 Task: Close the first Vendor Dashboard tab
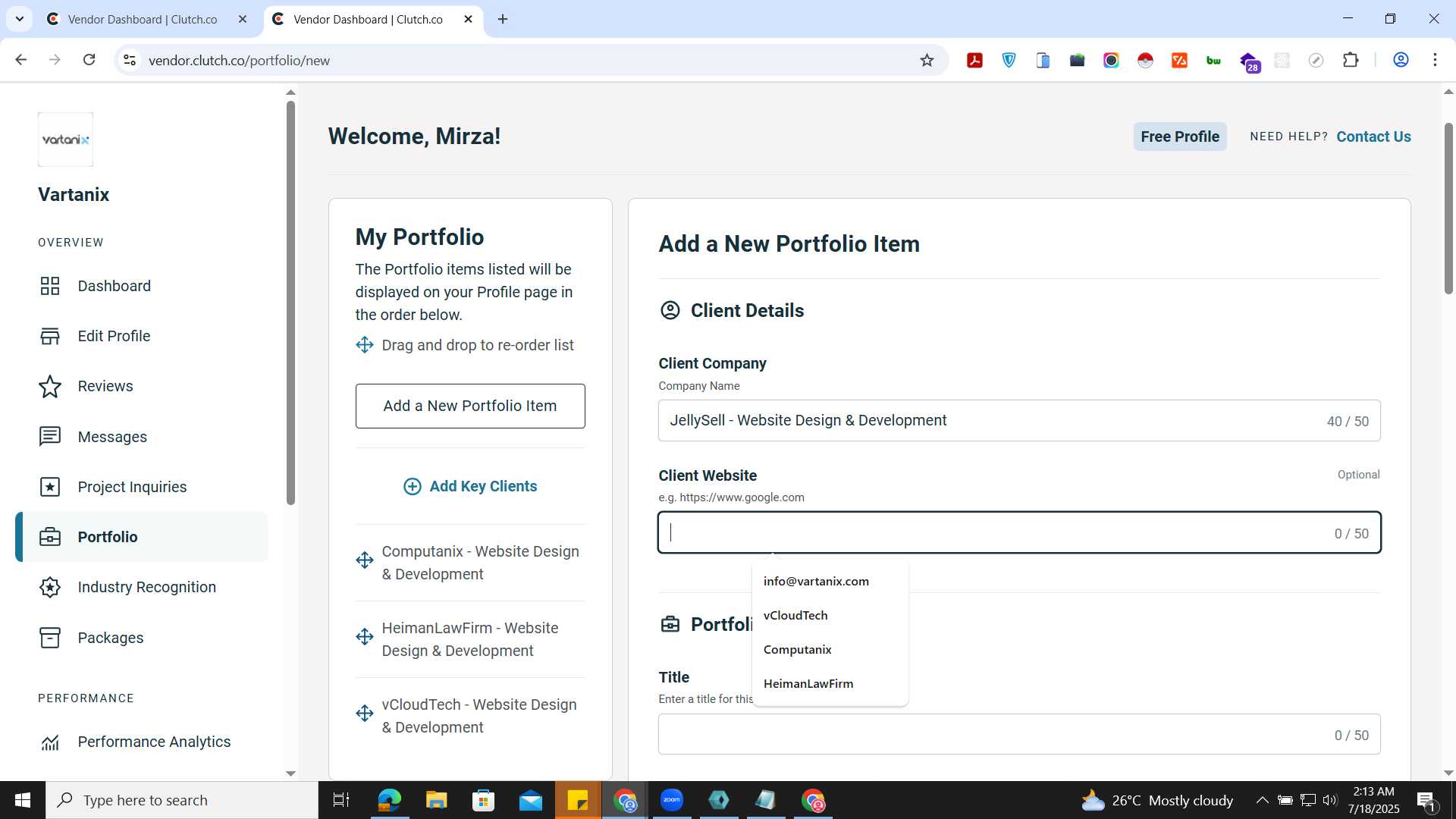point(243,20)
